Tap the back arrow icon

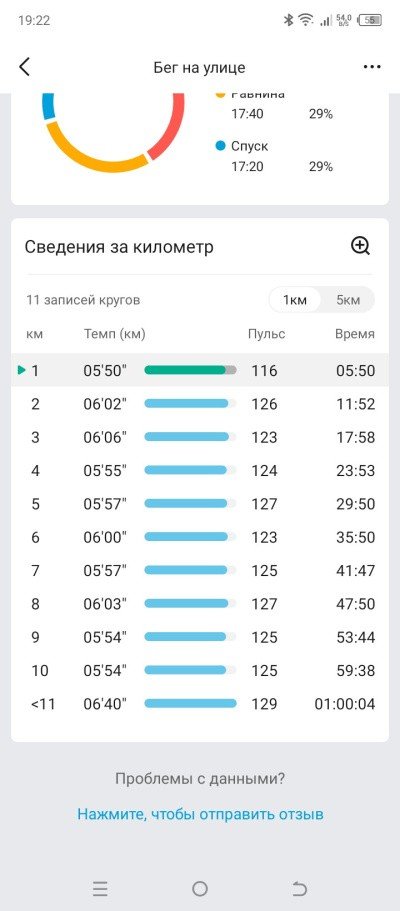[24, 67]
